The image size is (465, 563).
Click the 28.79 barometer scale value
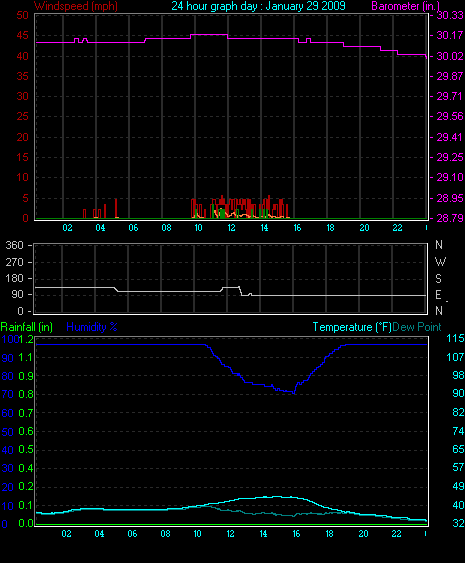[x=449, y=218]
